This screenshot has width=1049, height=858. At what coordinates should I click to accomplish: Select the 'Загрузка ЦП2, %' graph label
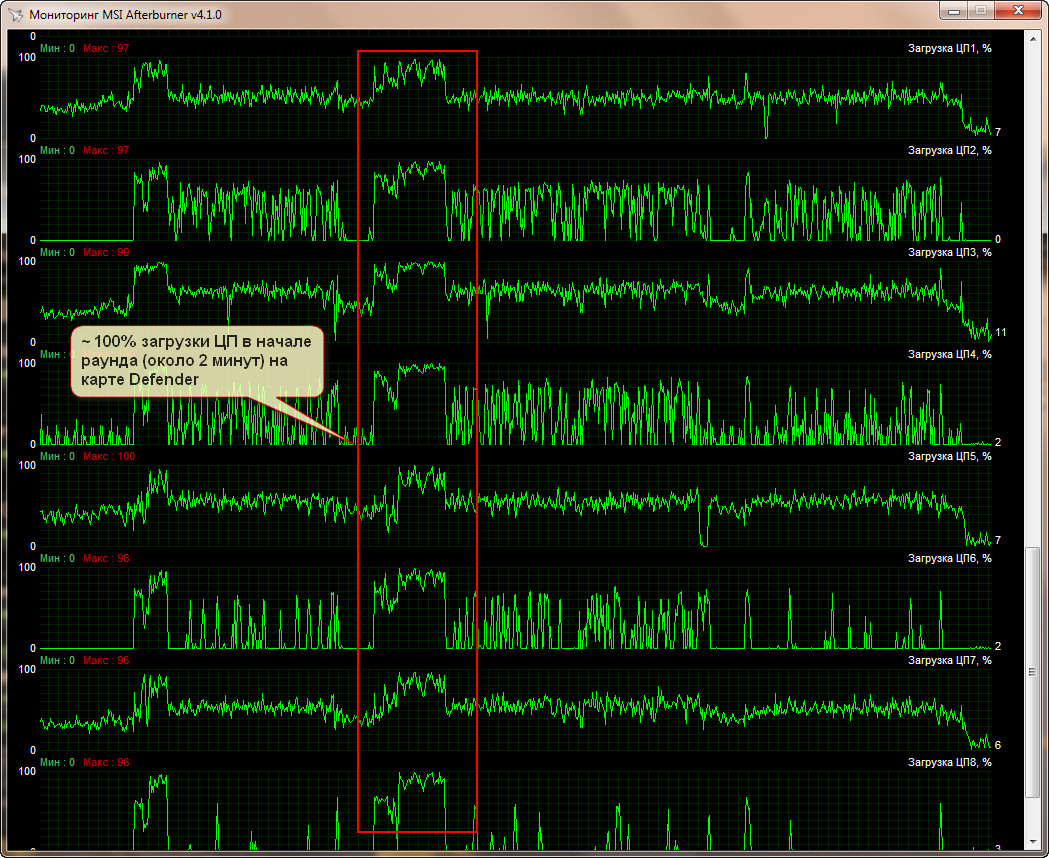click(x=949, y=150)
